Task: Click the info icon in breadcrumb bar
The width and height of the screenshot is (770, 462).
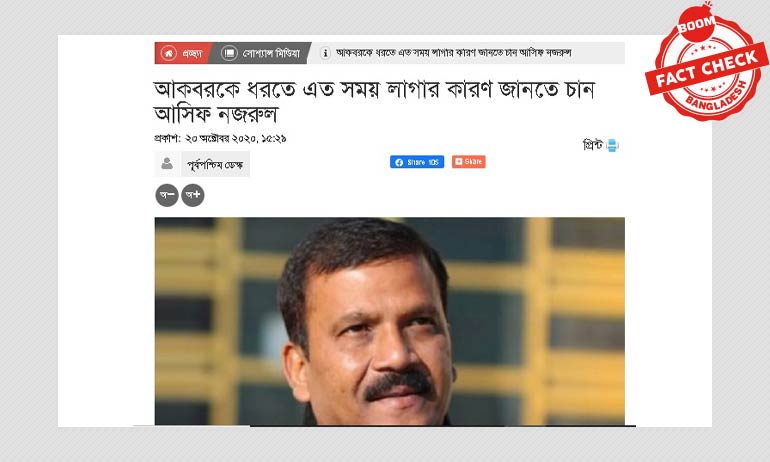Action: coord(325,53)
